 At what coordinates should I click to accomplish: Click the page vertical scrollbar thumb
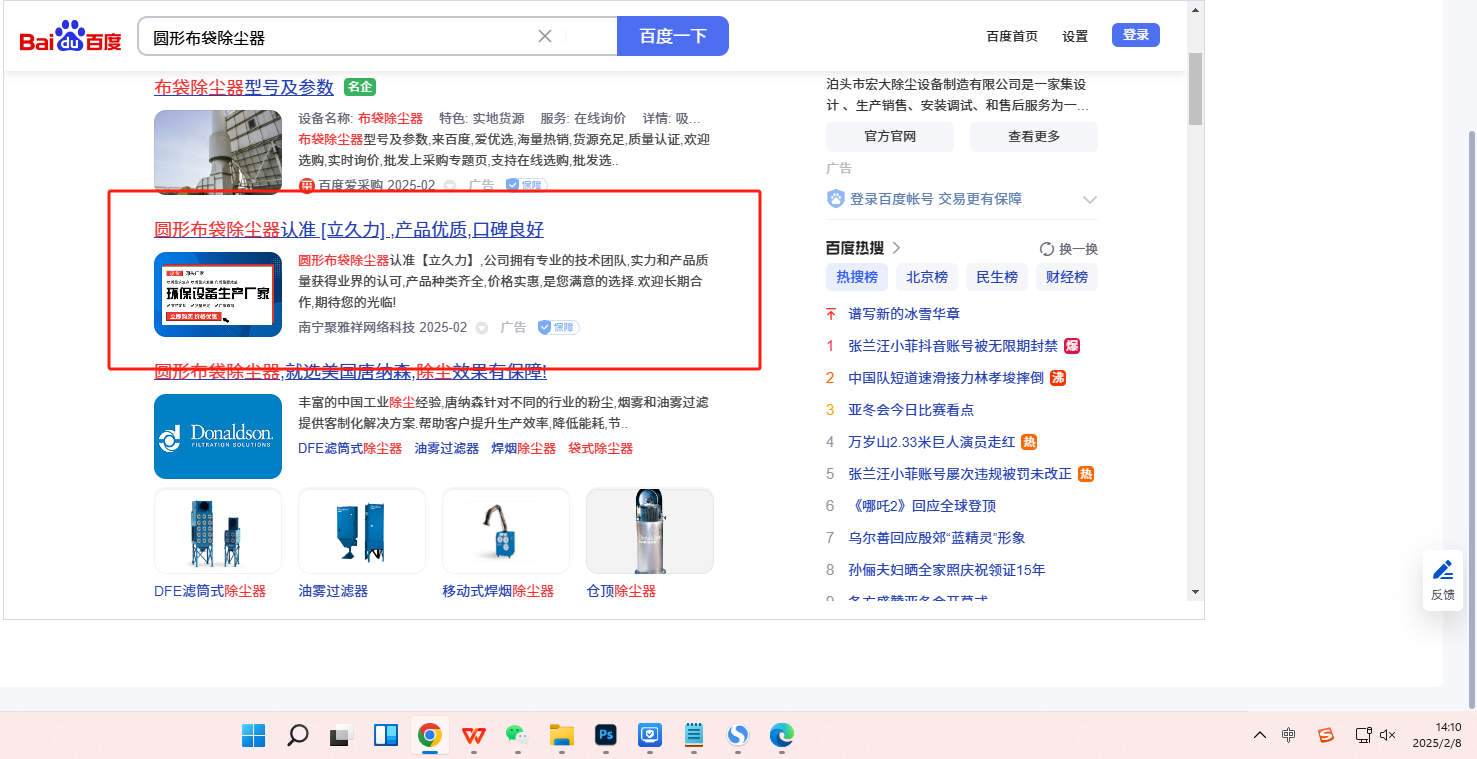pyautogui.click(x=1195, y=88)
